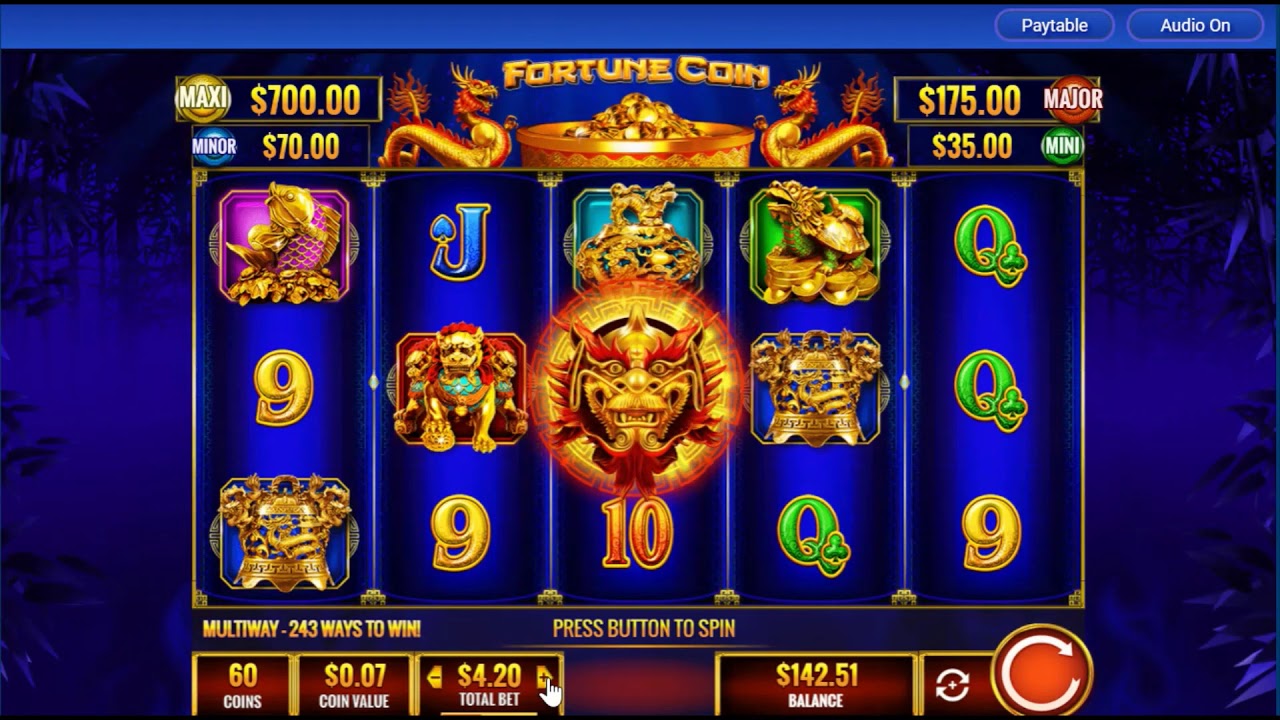Click the MAXI jackpot badge
The image size is (1280, 720).
click(x=203, y=98)
